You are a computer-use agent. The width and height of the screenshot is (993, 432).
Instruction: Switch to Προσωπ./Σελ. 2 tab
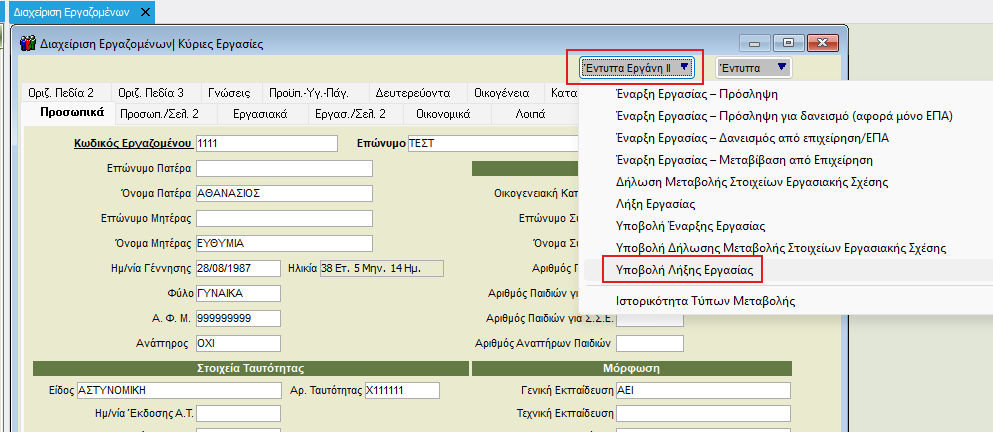(159, 114)
